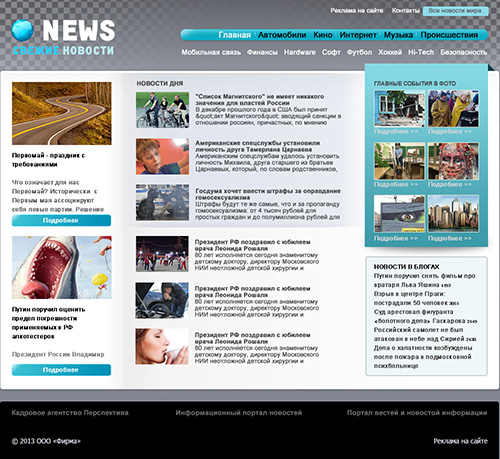Click Подробнее under the eye graffiti photo
The width and height of the screenshot is (500, 459).
pyautogui.click(x=396, y=238)
